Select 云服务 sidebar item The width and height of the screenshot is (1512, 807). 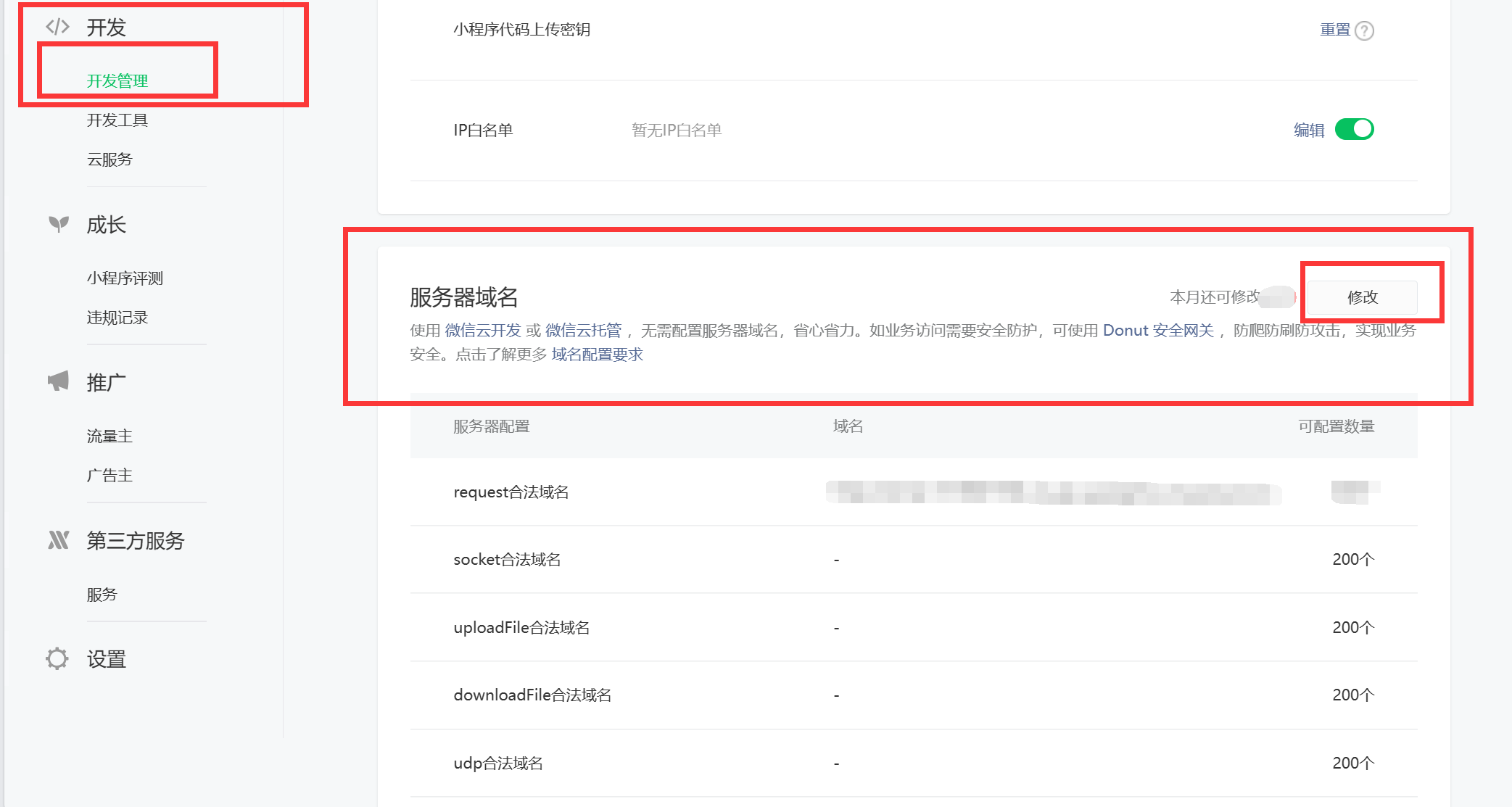pos(110,160)
